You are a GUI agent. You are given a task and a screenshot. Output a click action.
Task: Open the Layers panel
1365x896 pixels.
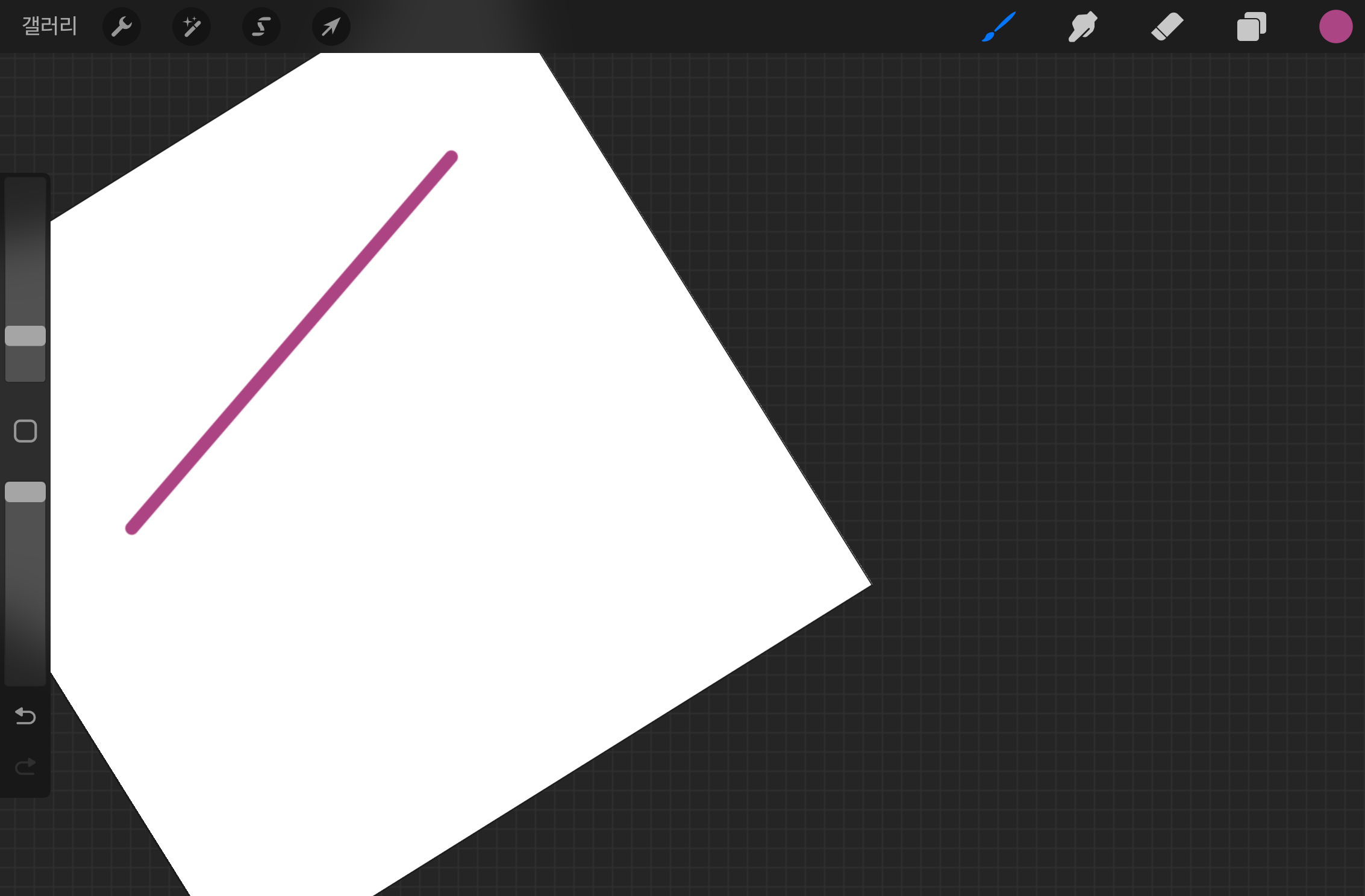[x=1251, y=26]
